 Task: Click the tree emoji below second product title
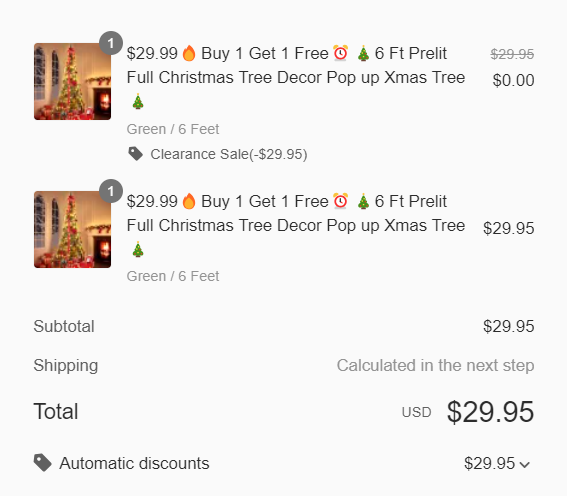(138, 249)
